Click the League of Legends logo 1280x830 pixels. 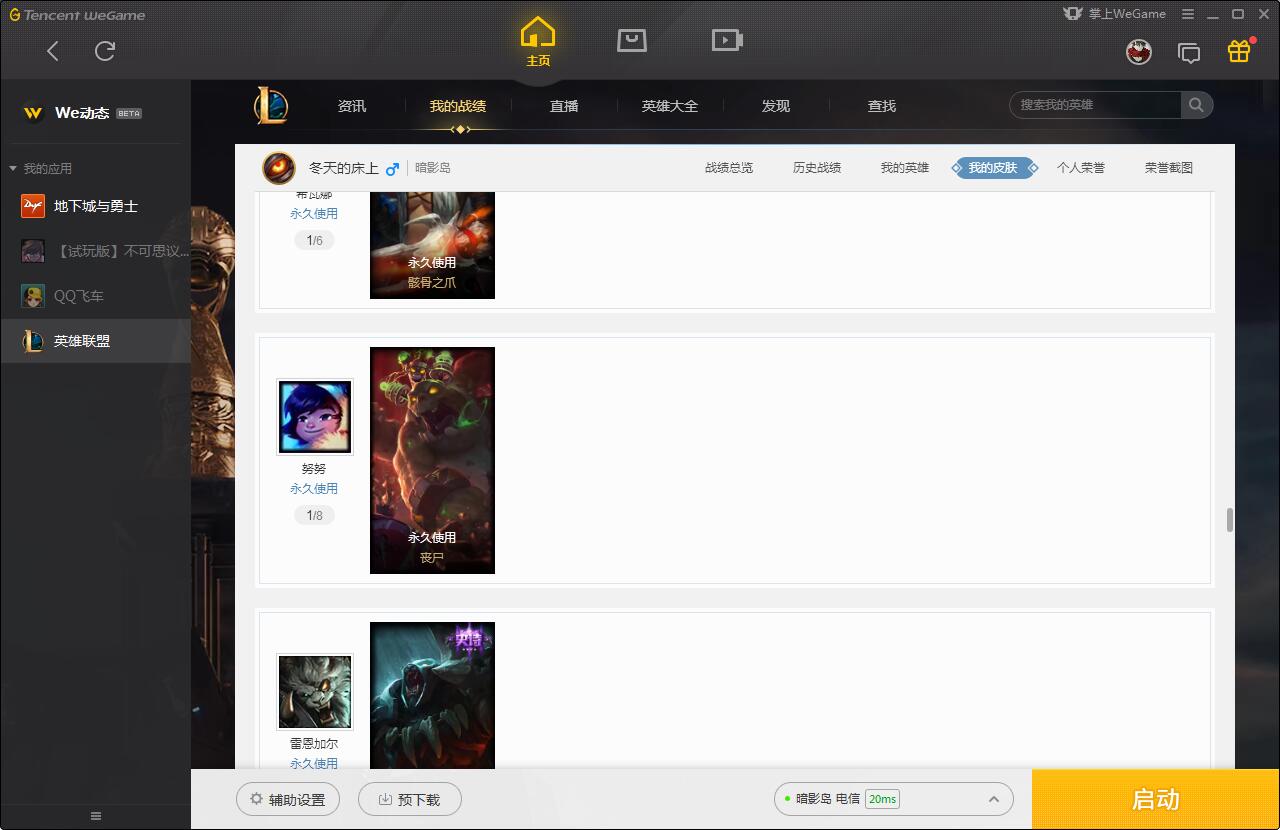(x=270, y=105)
